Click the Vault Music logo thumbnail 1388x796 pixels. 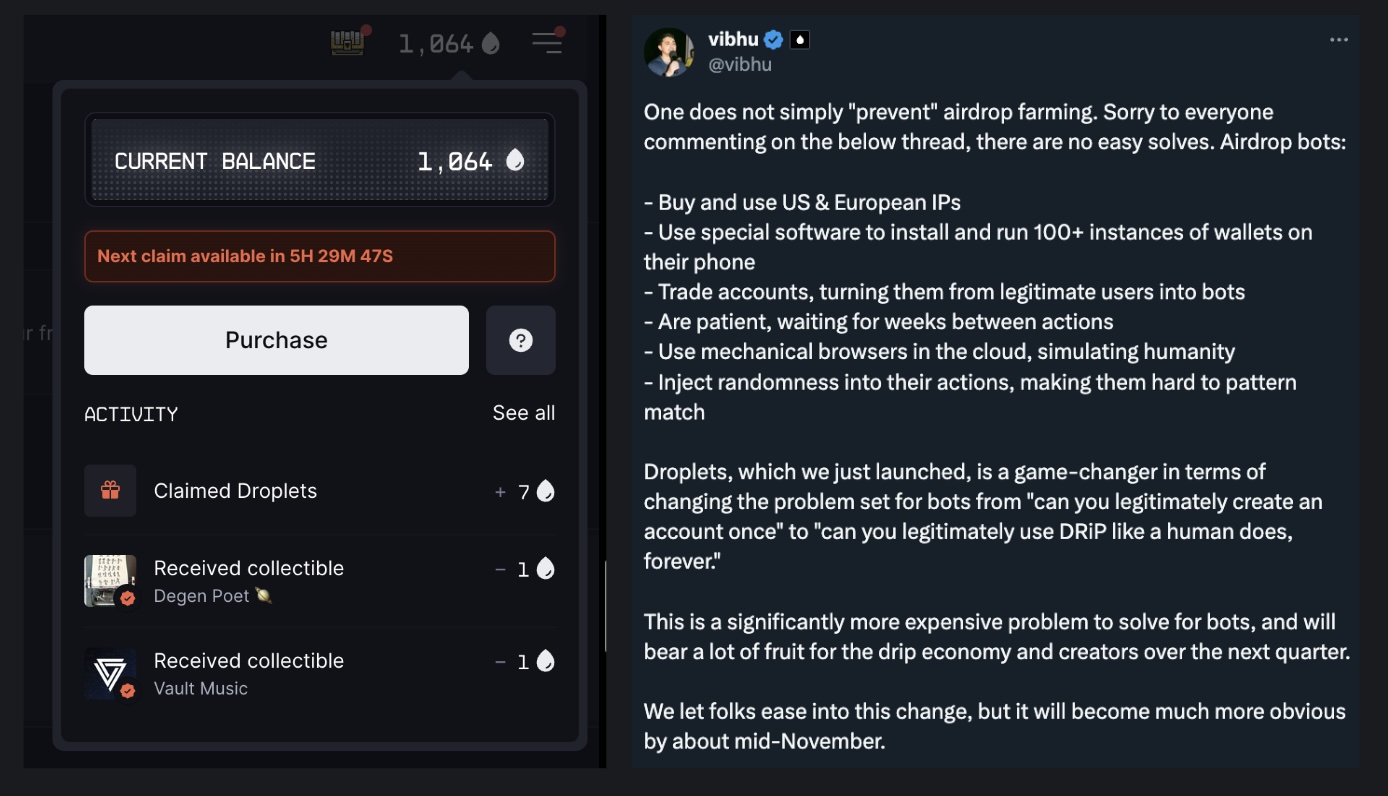110,674
